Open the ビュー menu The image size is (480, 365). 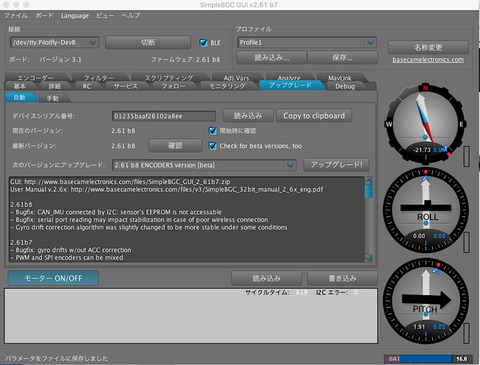tap(105, 15)
